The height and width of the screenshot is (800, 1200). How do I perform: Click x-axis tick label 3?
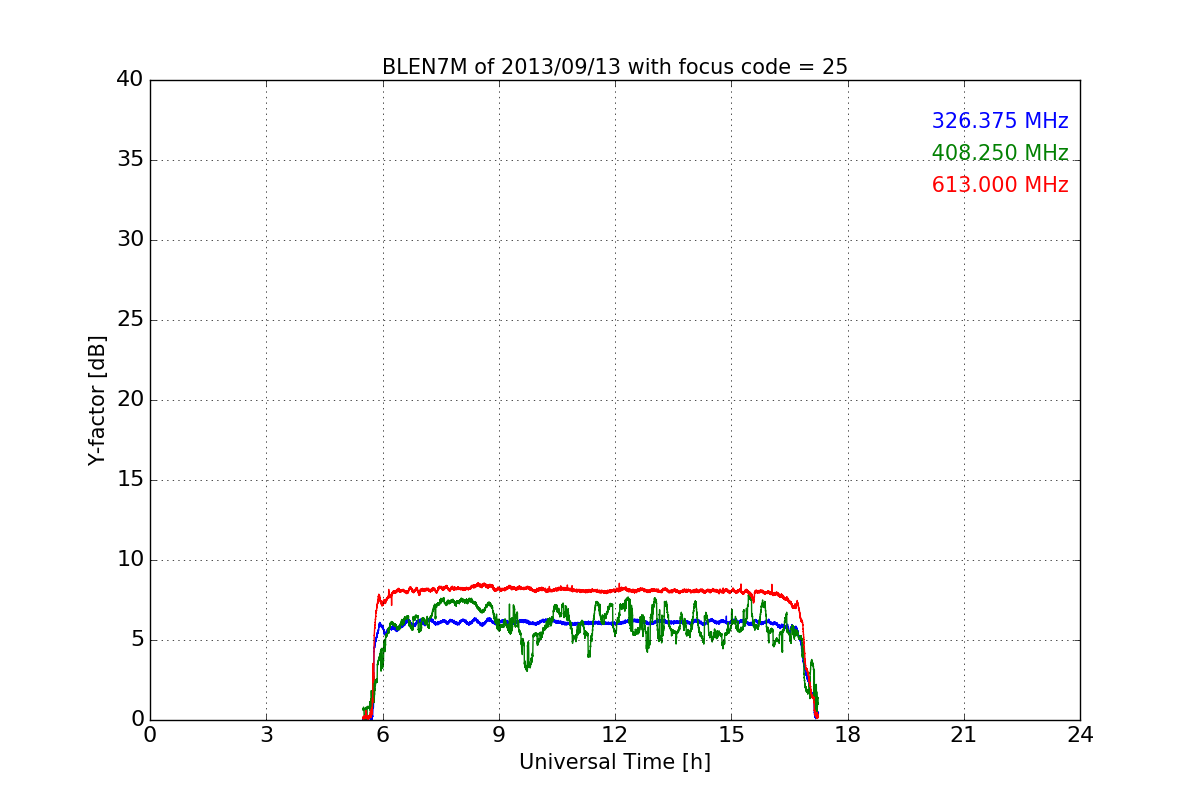pyautogui.click(x=266, y=735)
